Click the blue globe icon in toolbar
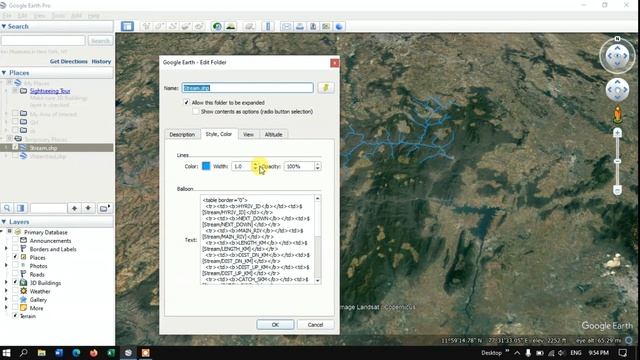The width and height of the screenshot is (640, 360). point(339,27)
